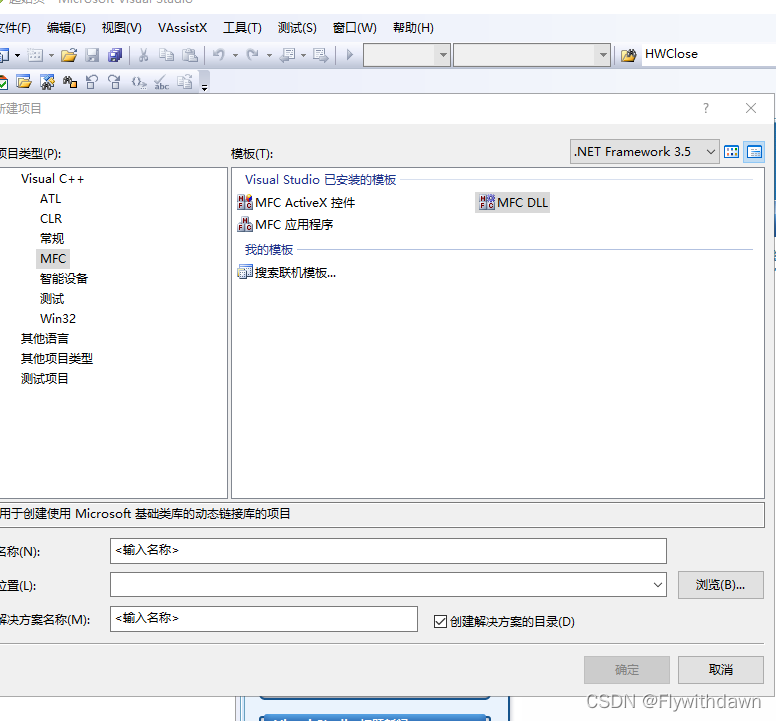Click the solution name input field

click(x=264, y=619)
